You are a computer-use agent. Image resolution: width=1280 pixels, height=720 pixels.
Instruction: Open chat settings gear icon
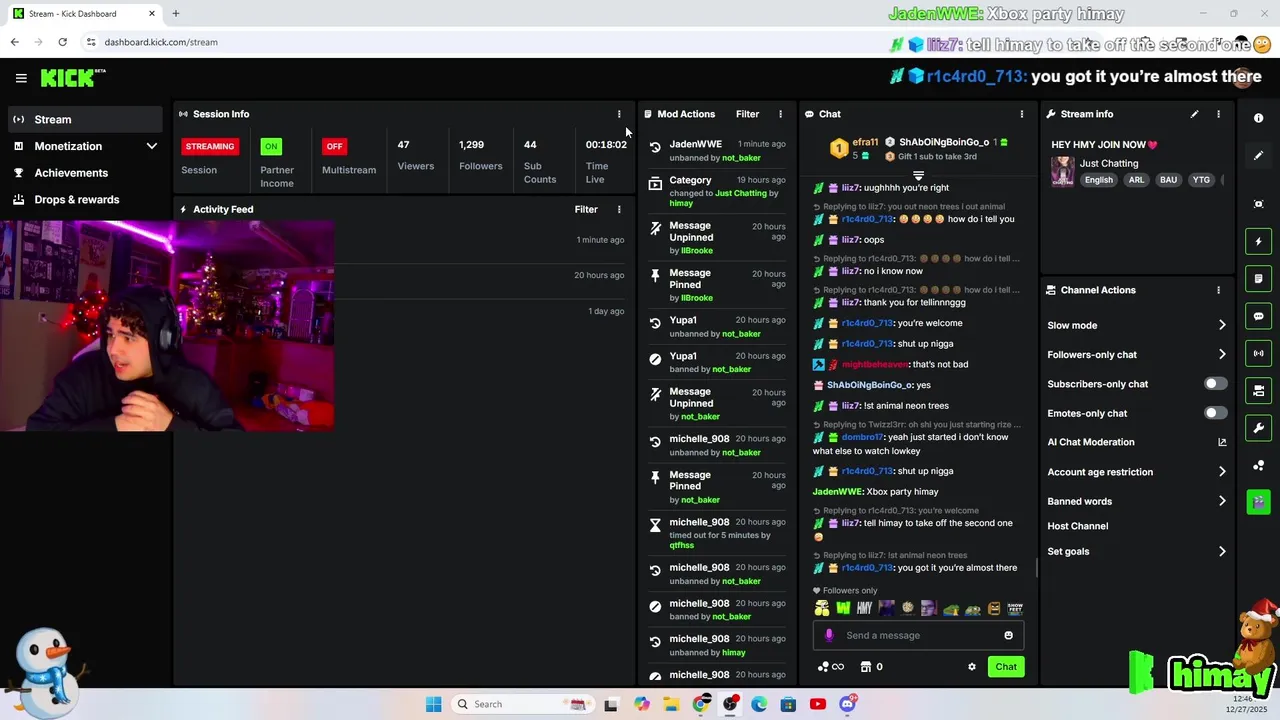[971, 667]
